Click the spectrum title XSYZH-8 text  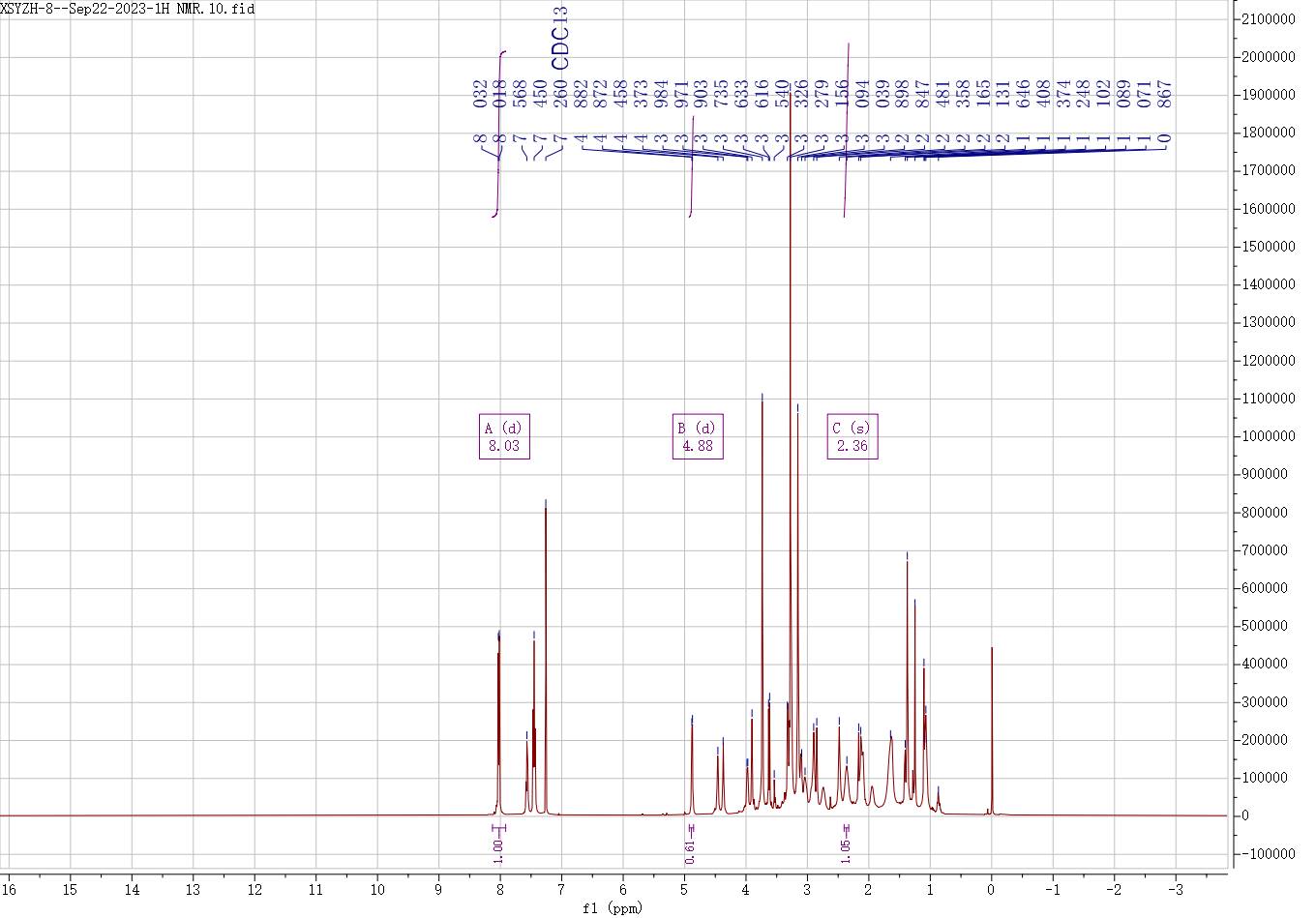pyautogui.click(x=128, y=9)
